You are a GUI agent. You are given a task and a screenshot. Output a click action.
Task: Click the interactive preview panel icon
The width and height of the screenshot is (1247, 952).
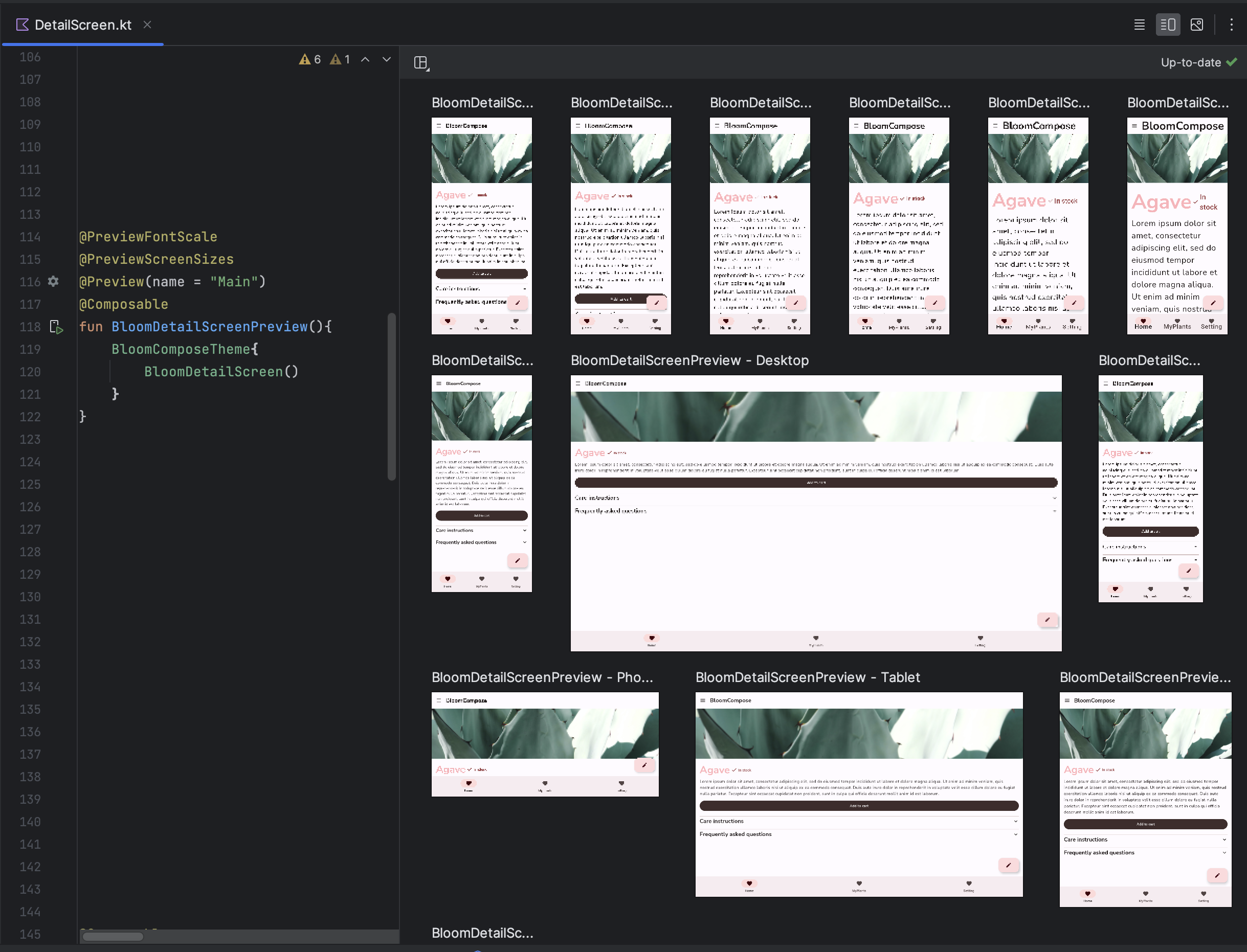(x=421, y=62)
